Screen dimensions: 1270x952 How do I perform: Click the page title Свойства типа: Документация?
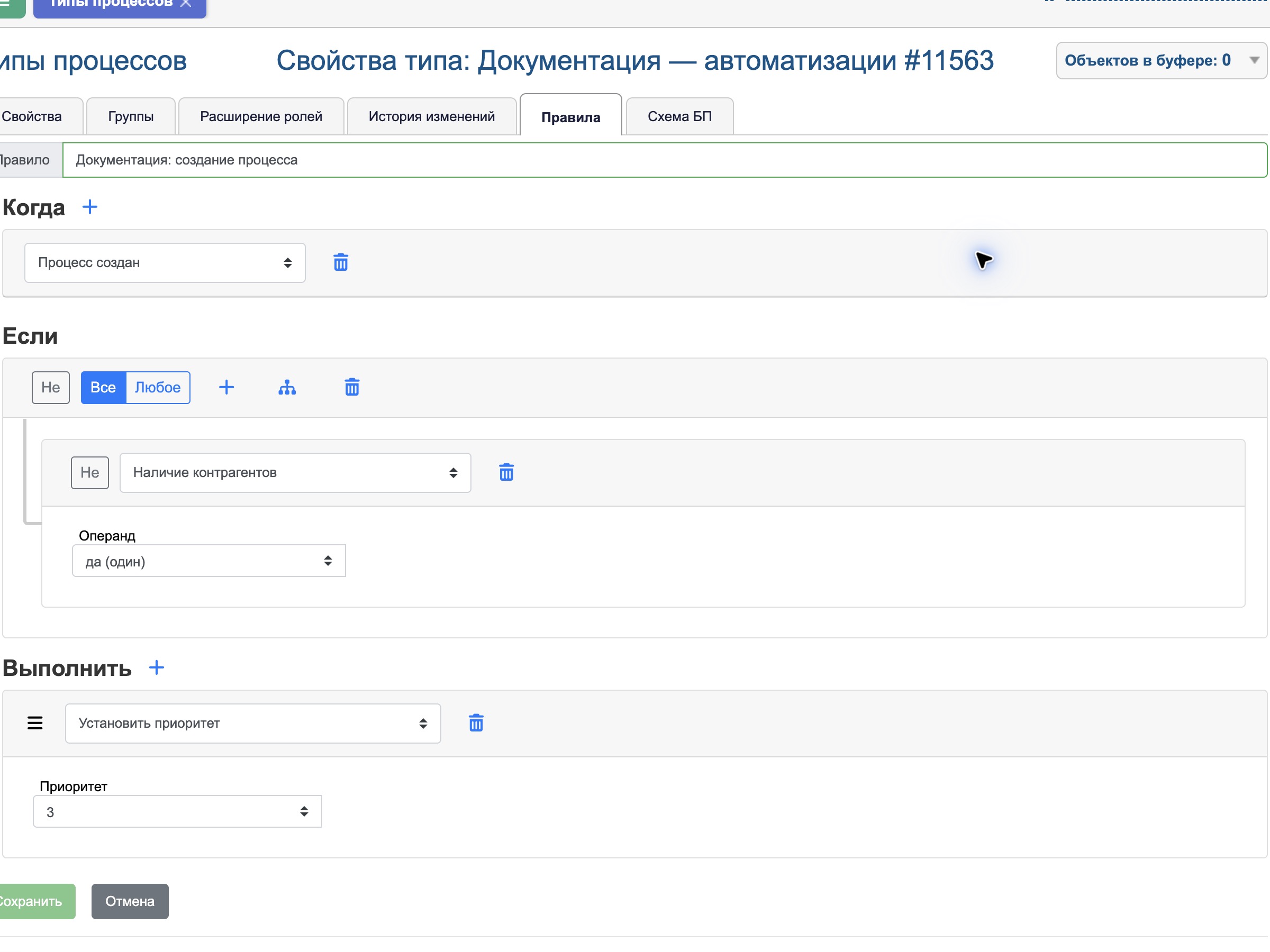tap(635, 61)
